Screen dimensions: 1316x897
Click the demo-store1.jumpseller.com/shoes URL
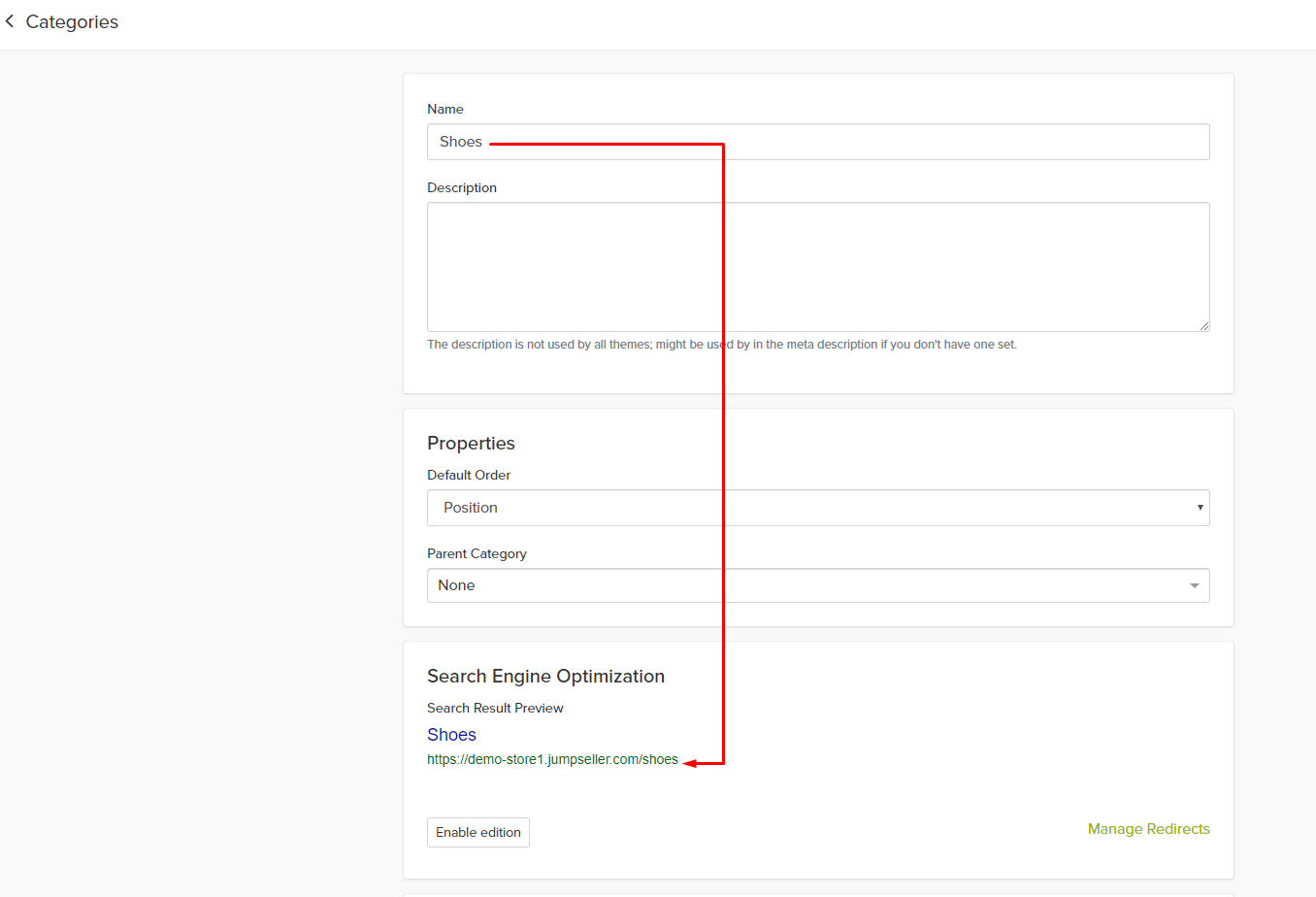[552, 759]
